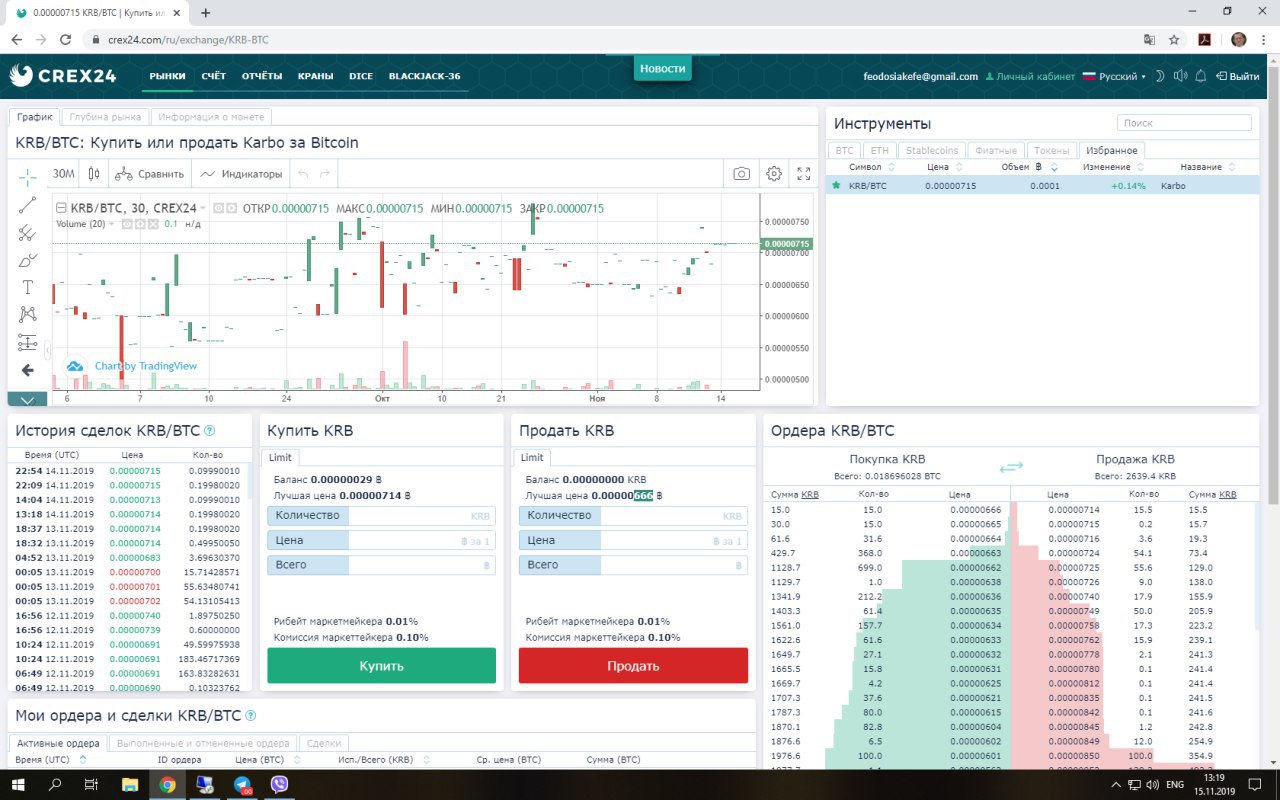Image resolution: width=1280 pixels, height=800 pixels.
Task: Open chart settings gear
Action: tap(773, 174)
